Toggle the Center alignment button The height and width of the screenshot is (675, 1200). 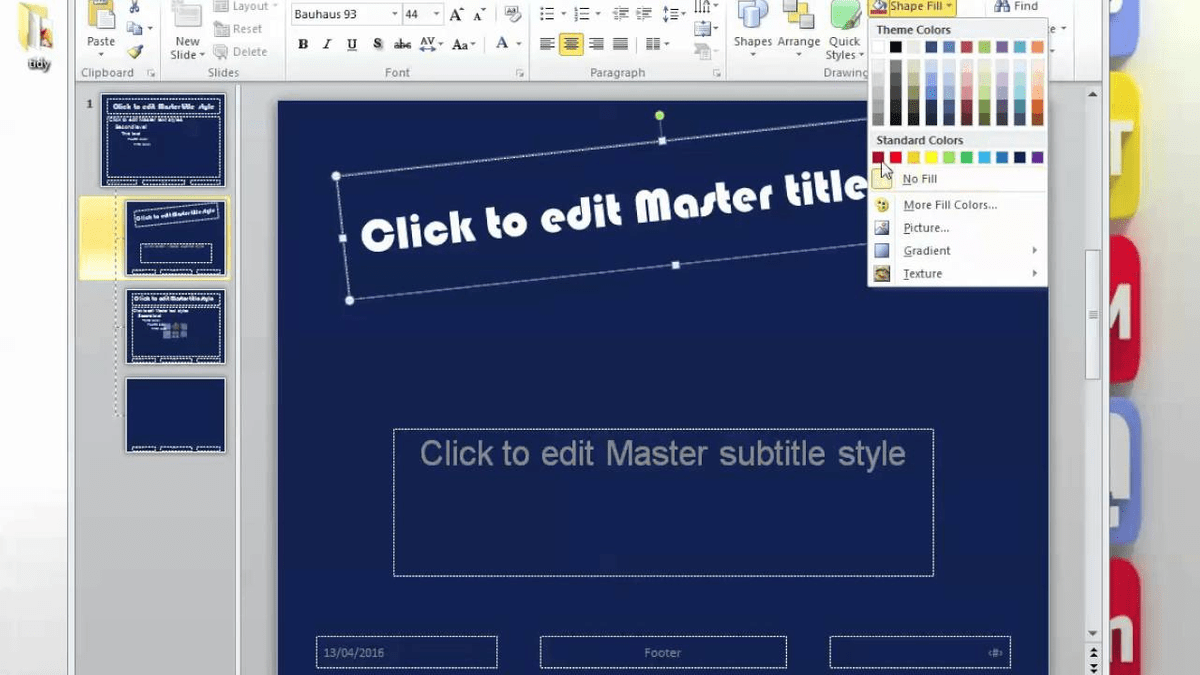point(571,44)
